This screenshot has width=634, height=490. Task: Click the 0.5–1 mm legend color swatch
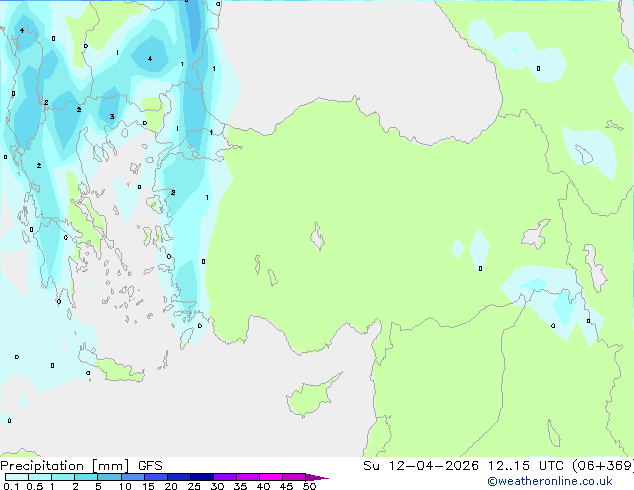tap(40, 477)
